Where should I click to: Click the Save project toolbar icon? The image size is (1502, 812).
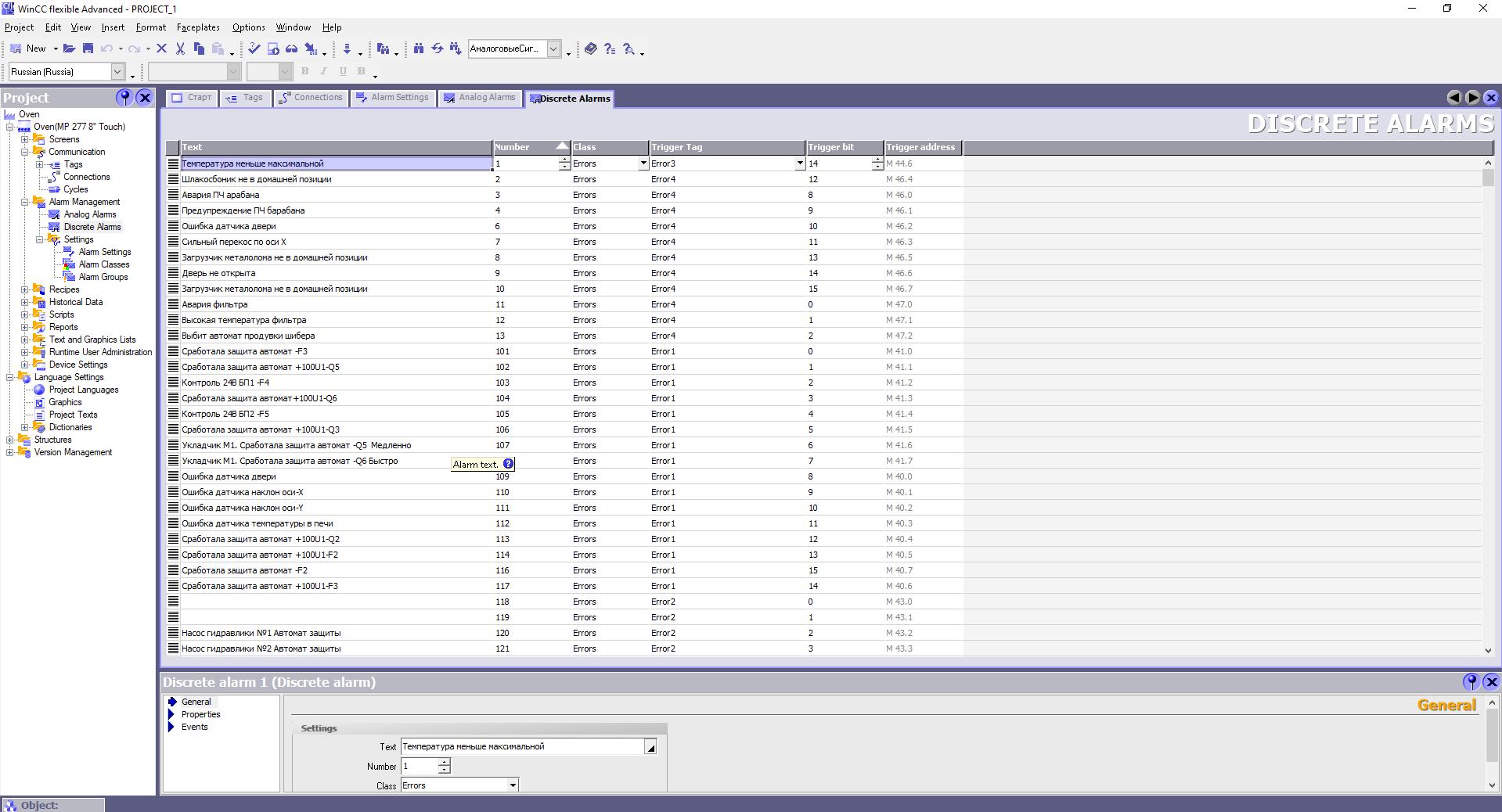coord(88,49)
